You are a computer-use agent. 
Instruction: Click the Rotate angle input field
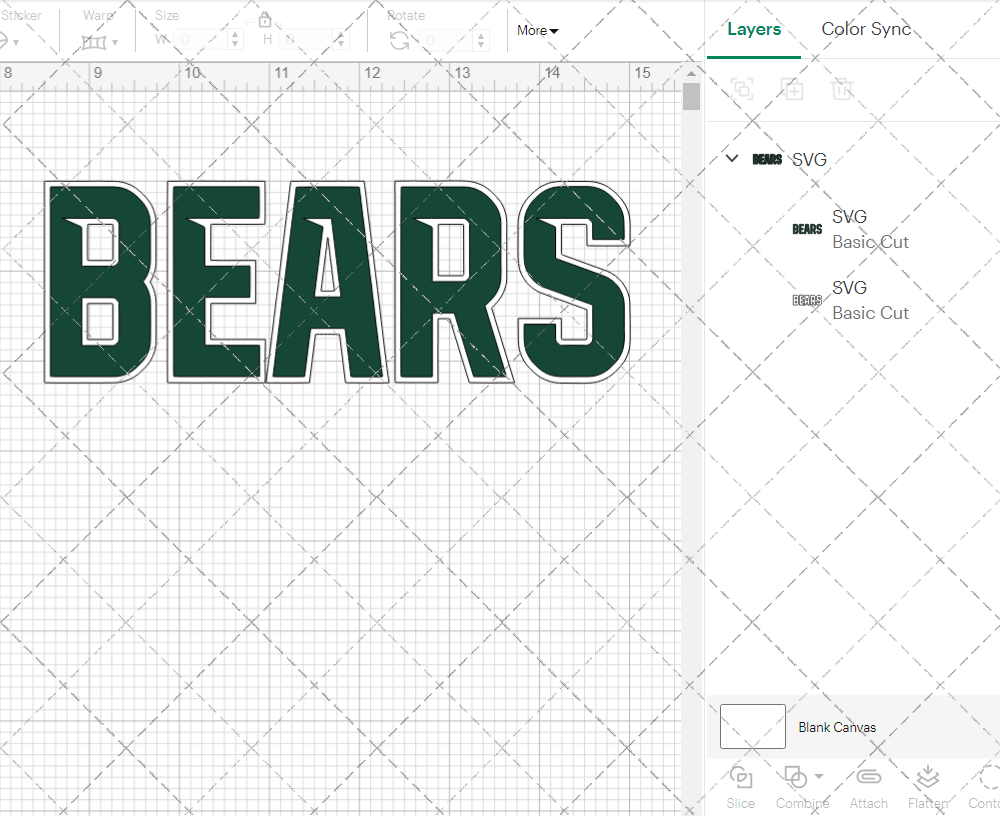(x=446, y=40)
